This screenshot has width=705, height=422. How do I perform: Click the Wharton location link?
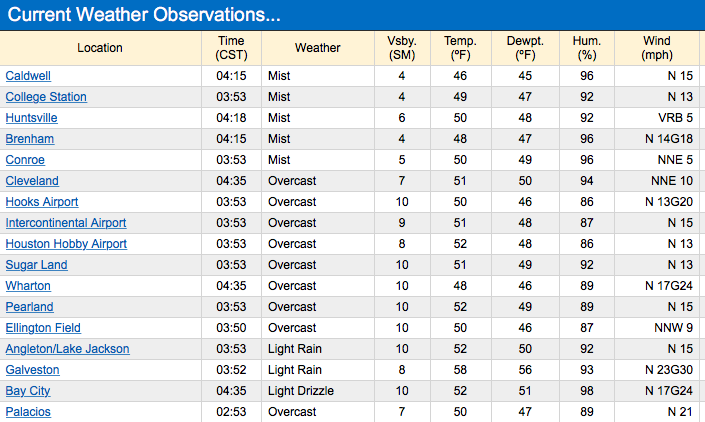29,286
